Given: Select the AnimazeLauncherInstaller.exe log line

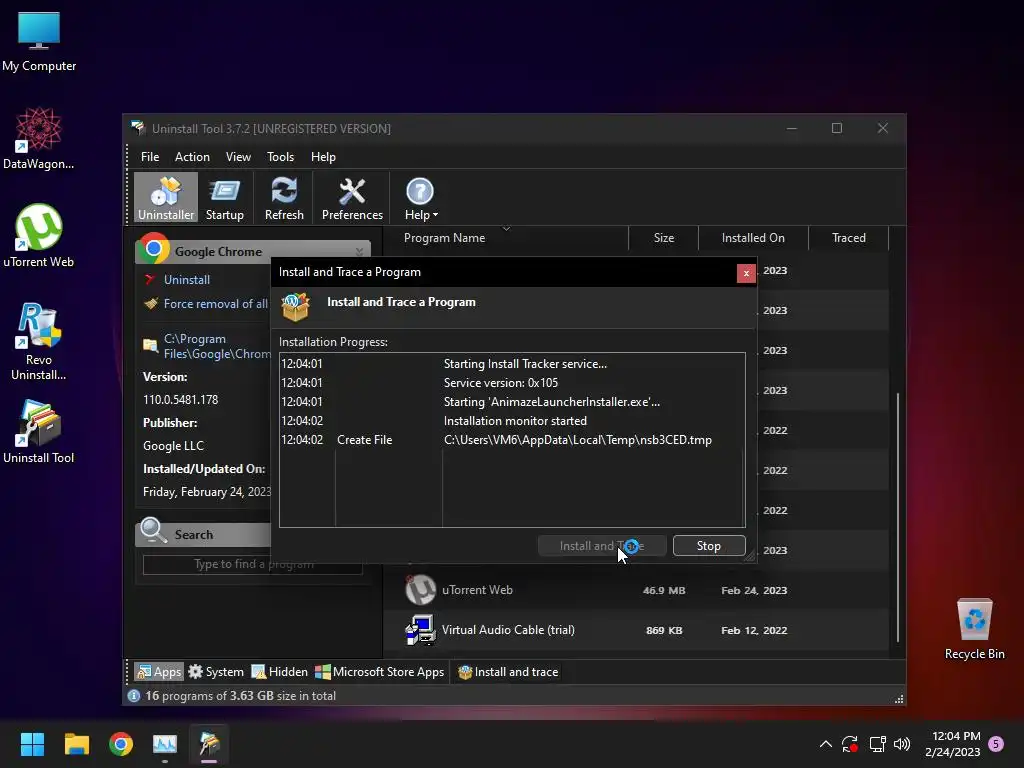Looking at the screenshot, I should (x=512, y=402).
